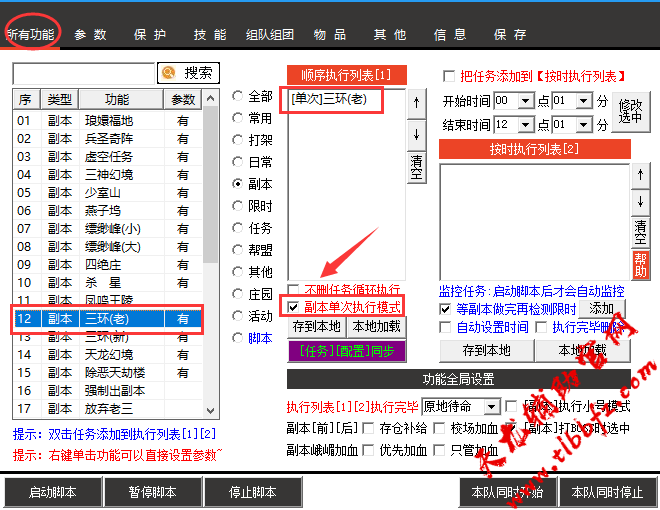Select the 常用 filter radio button

237,118
